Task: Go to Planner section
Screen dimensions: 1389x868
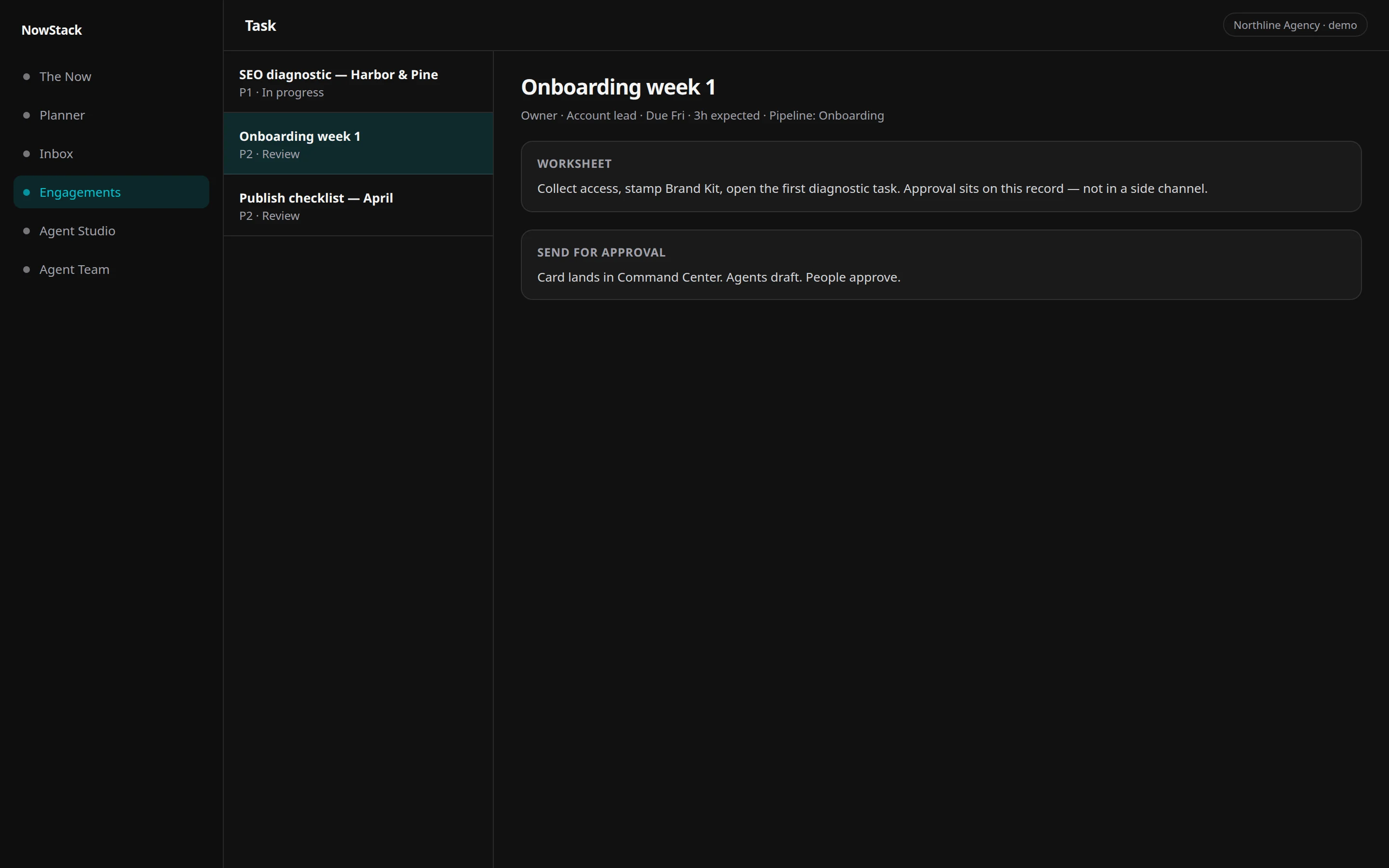Action: tap(111, 115)
